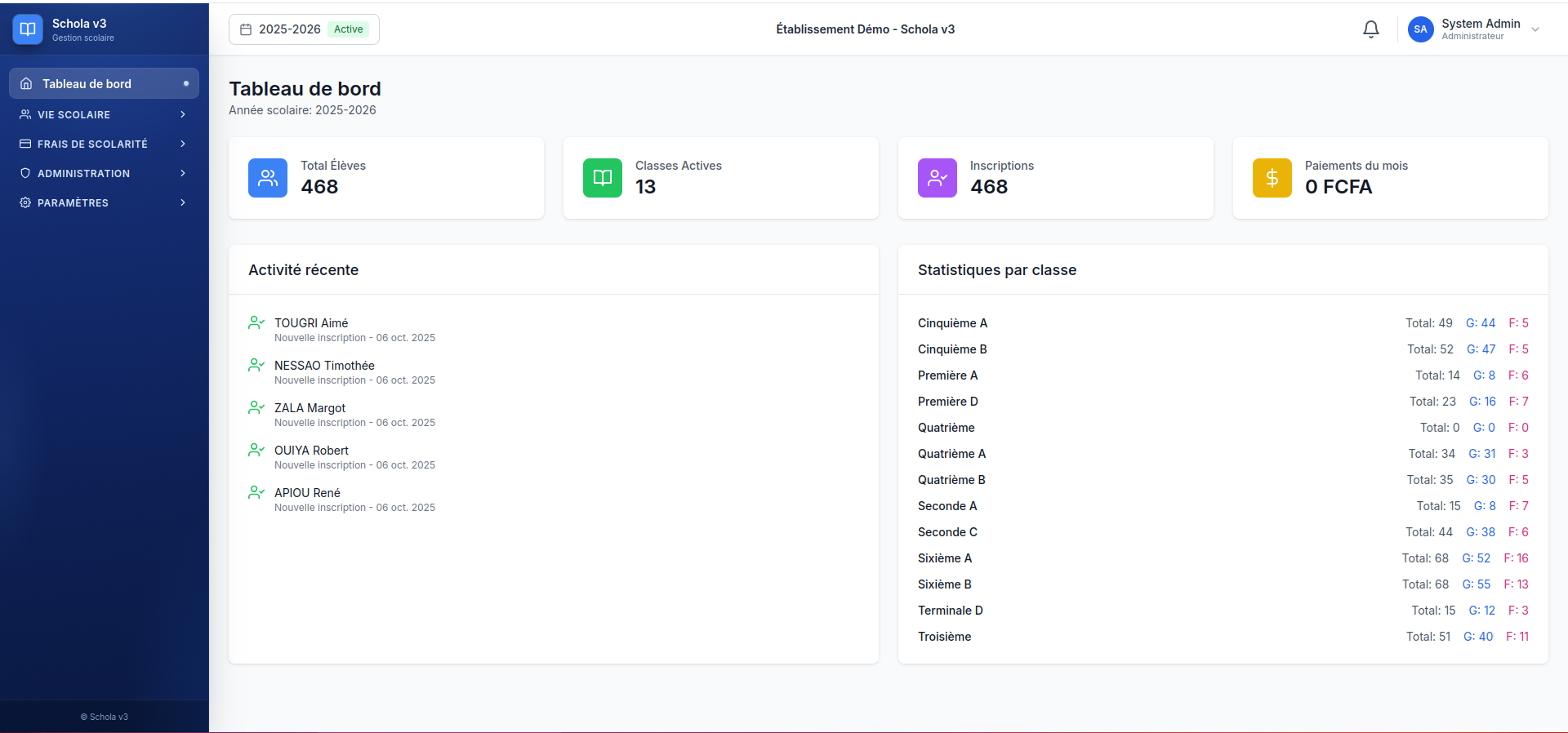Image resolution: width=1568 pixels, height=733 pixels.
Task: Expand the ADMINISTRATION sidebar section
Action: tap(104, 173)
